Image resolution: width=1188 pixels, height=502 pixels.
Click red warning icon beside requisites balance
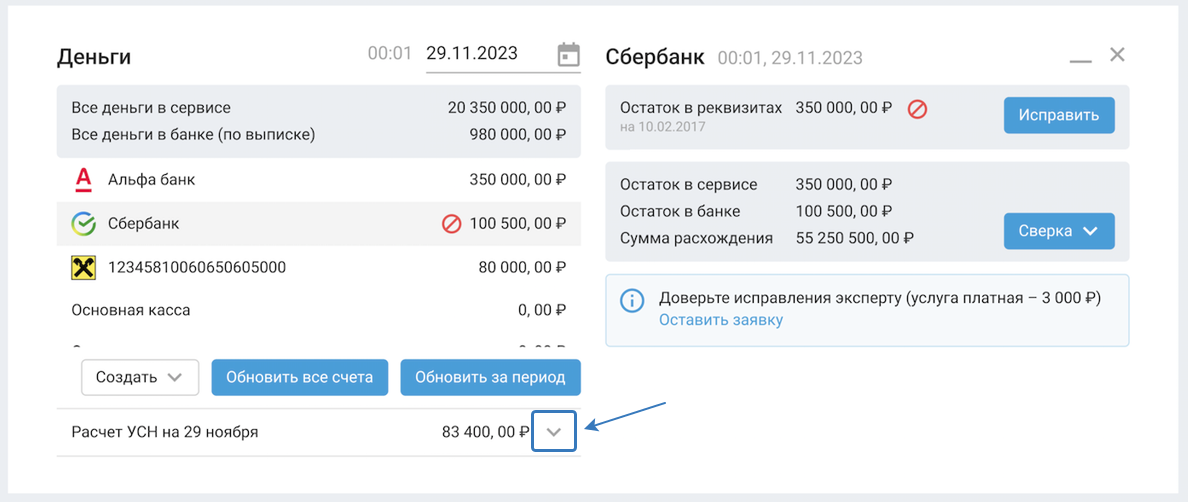tap(917, 108)
